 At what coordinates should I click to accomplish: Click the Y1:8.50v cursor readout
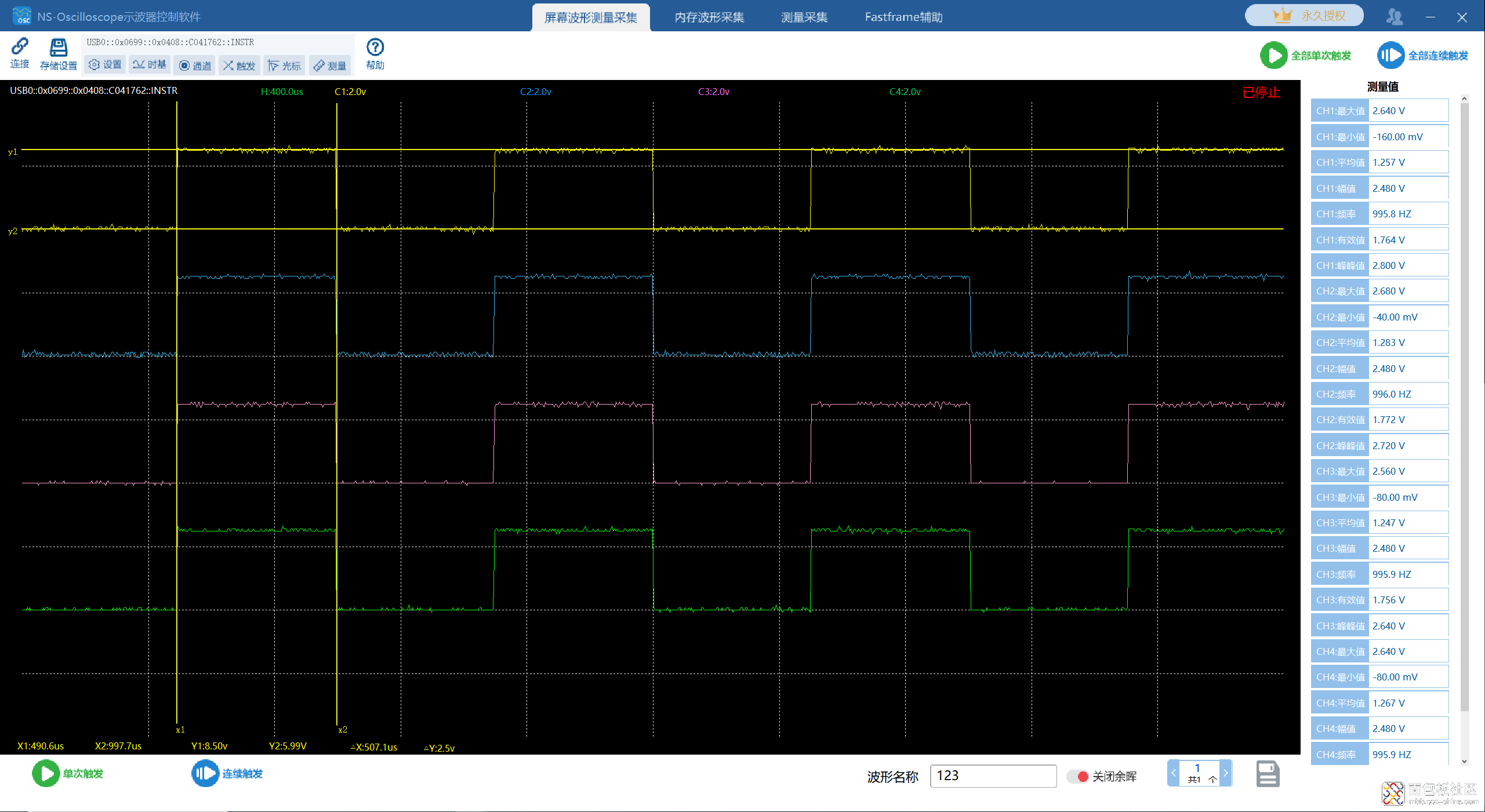[x=209, y=746]
